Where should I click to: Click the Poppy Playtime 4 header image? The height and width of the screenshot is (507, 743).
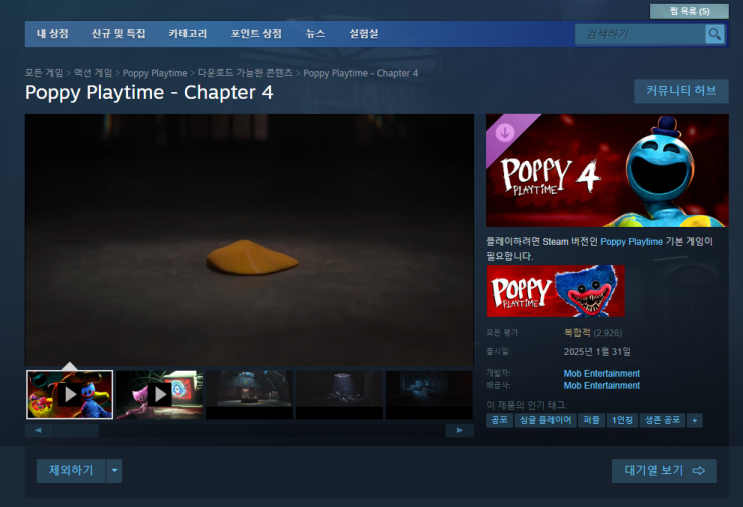(607, 171)
